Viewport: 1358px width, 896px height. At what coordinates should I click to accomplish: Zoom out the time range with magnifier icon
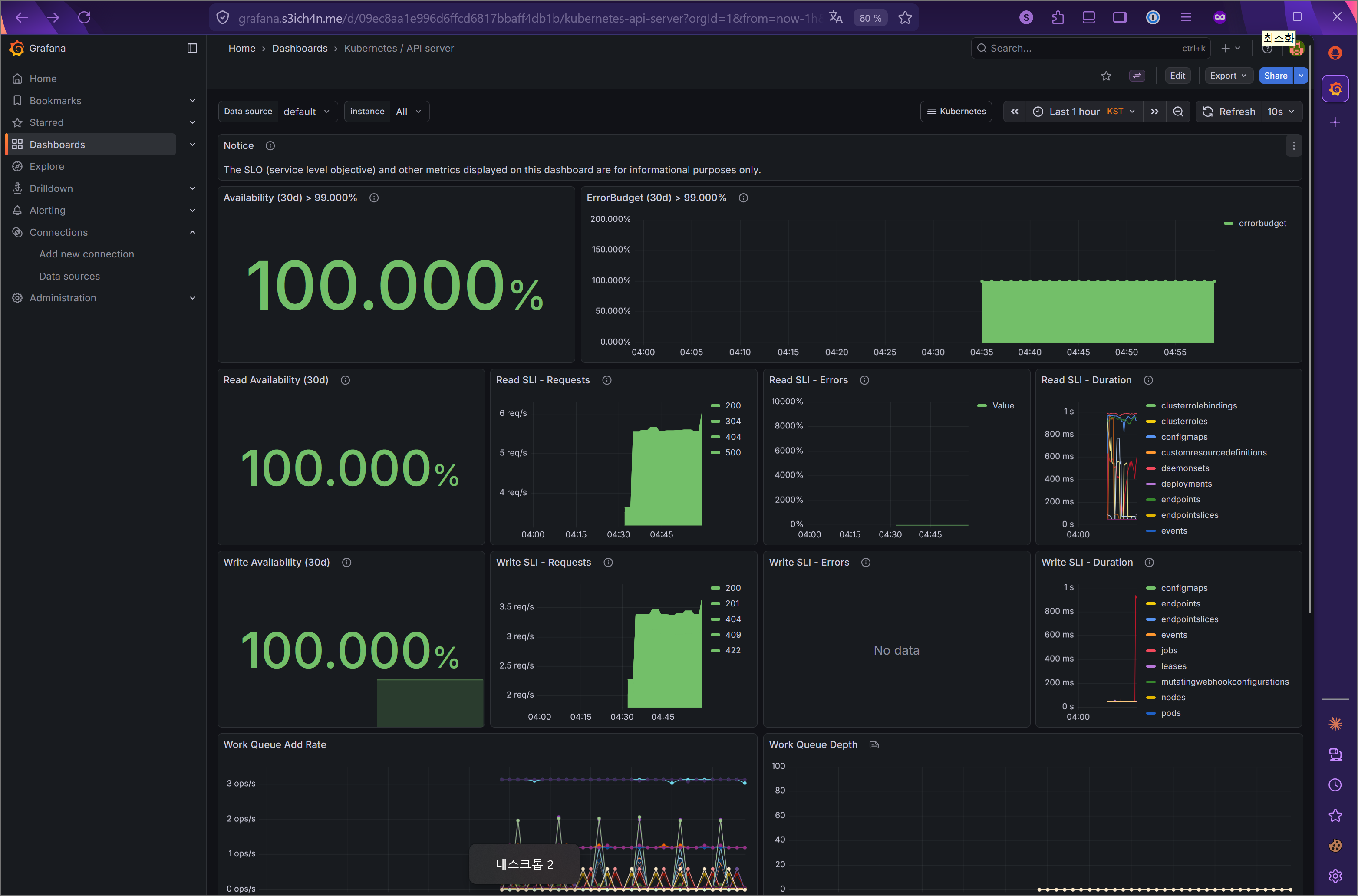[1178, 112]
